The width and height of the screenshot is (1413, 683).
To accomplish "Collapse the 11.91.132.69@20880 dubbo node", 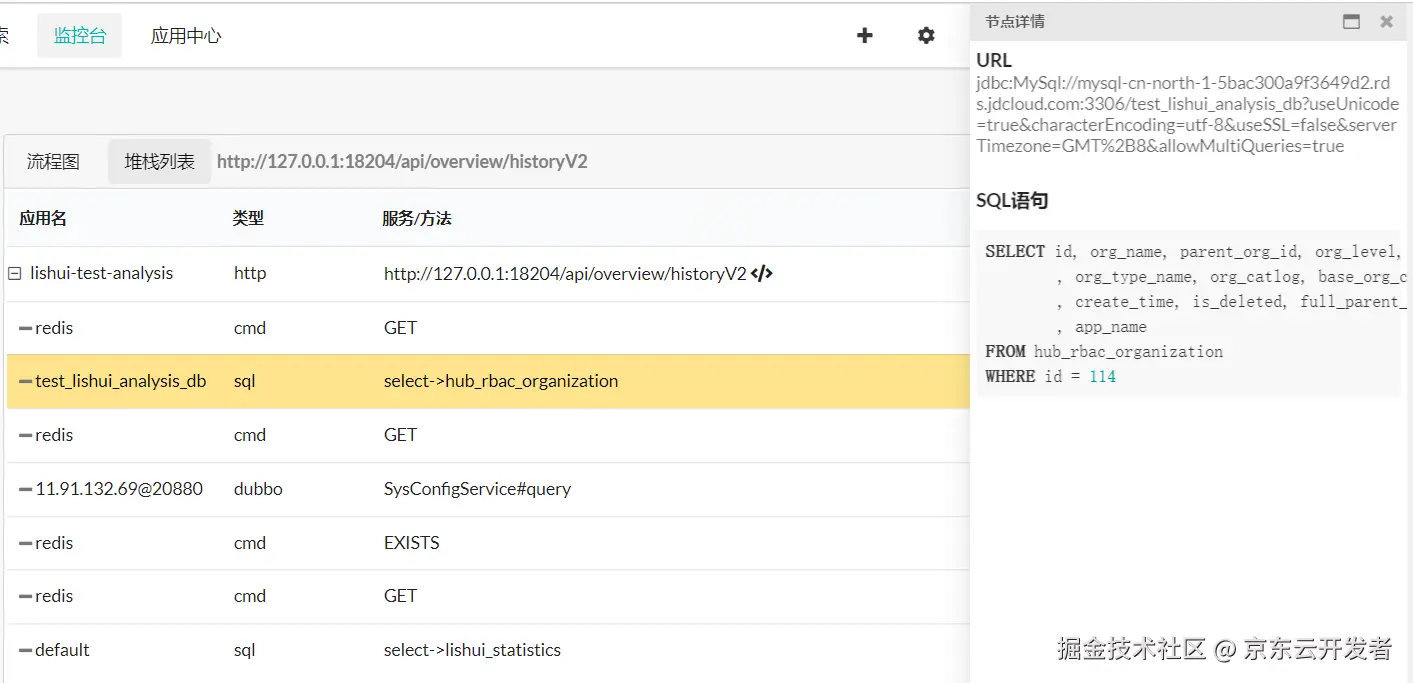I will coord(25,489).
